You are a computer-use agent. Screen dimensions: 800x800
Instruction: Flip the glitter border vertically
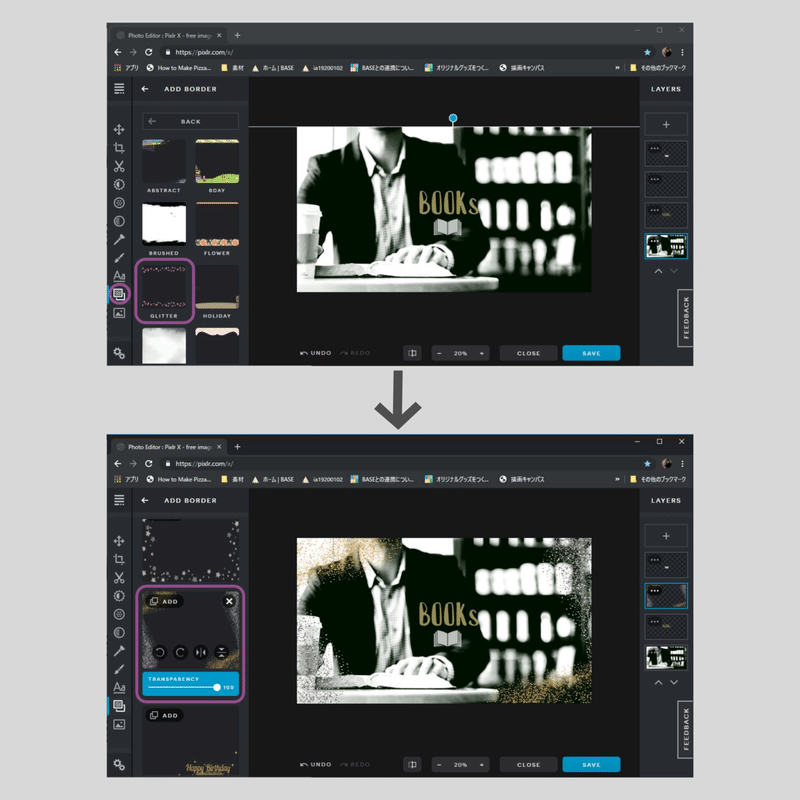click(x=221, y=652)
